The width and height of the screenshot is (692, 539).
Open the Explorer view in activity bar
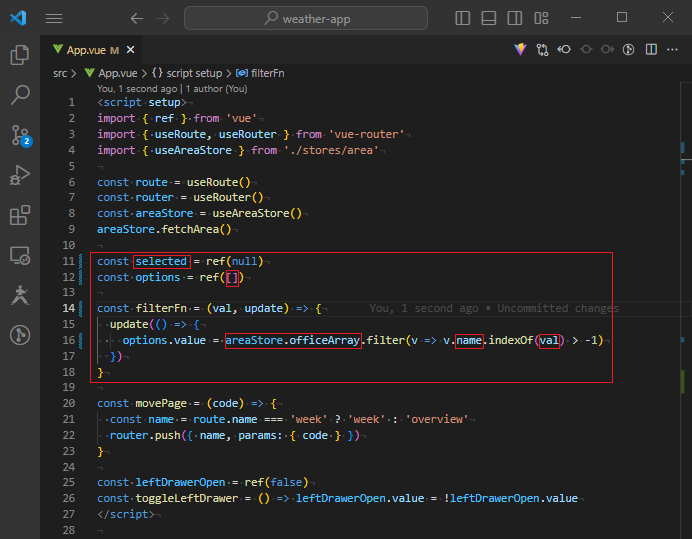[x=20, y=55]
